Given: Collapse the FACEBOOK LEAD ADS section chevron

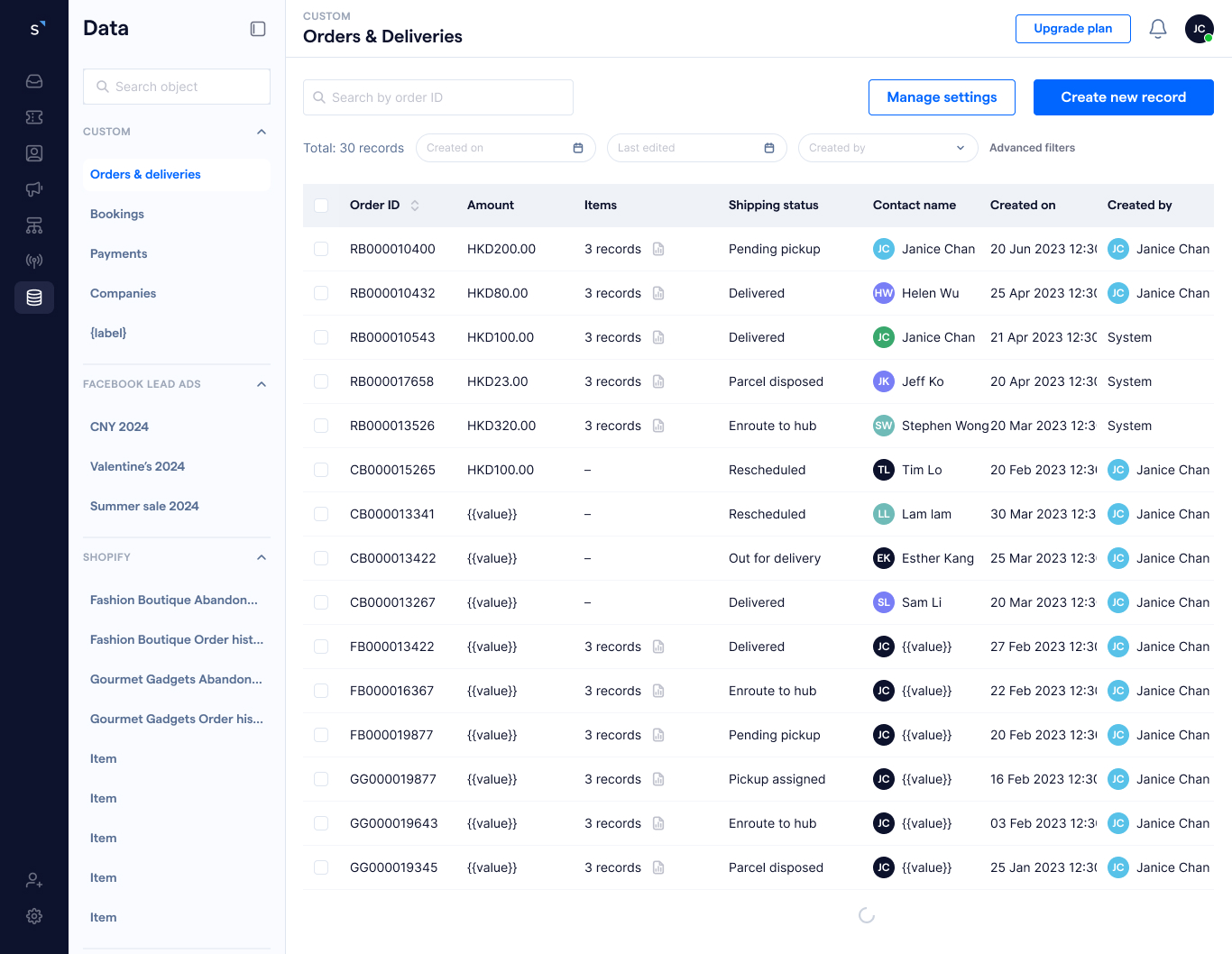Looking at the screenshot, I should pos(262,384).
